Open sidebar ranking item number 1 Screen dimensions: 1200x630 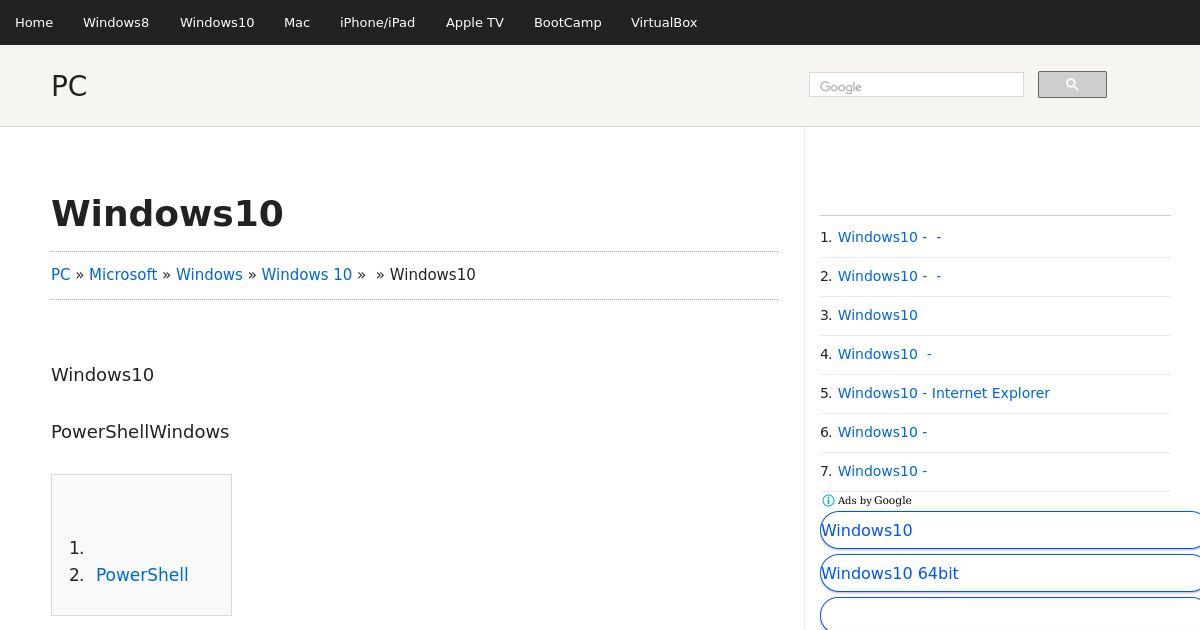890,237
